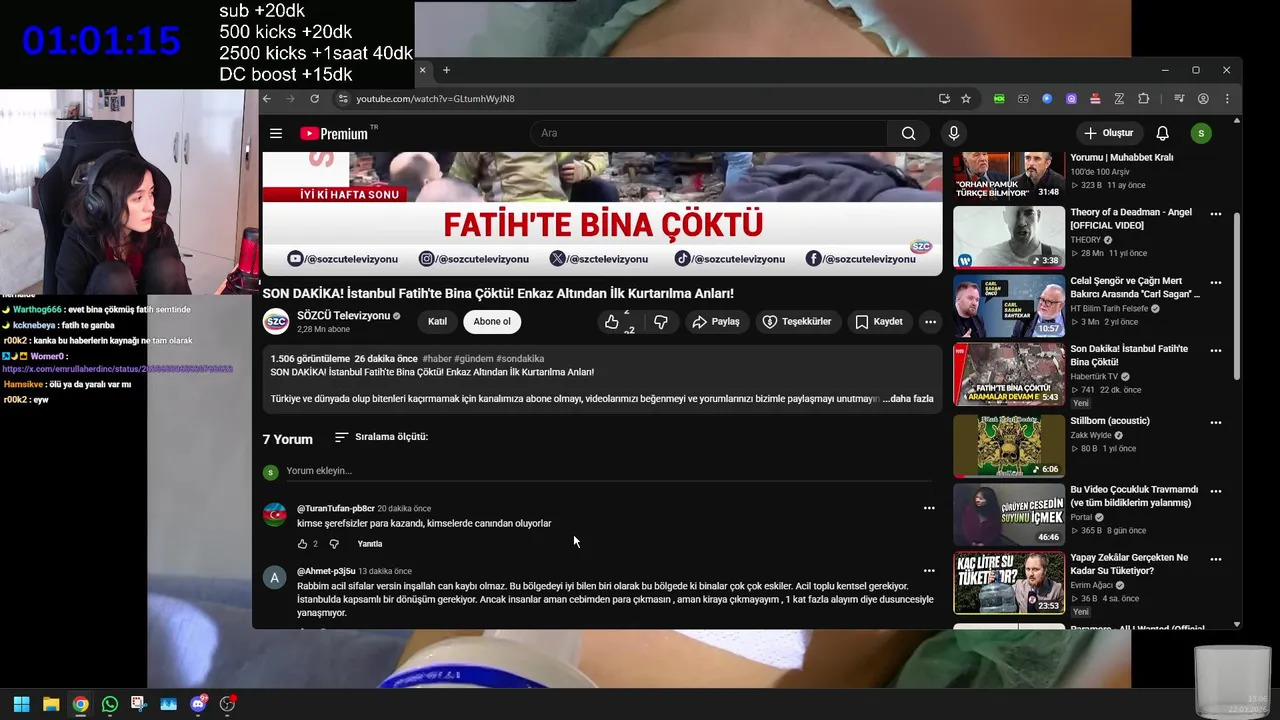Screen dimensions: 1280x720
Task: Open Chrome profile icon
Action: point(1203,98)
